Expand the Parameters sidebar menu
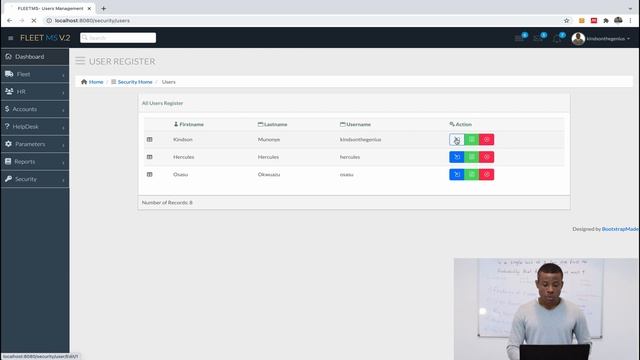Viewport: 640px width, 360px height. 35,144
